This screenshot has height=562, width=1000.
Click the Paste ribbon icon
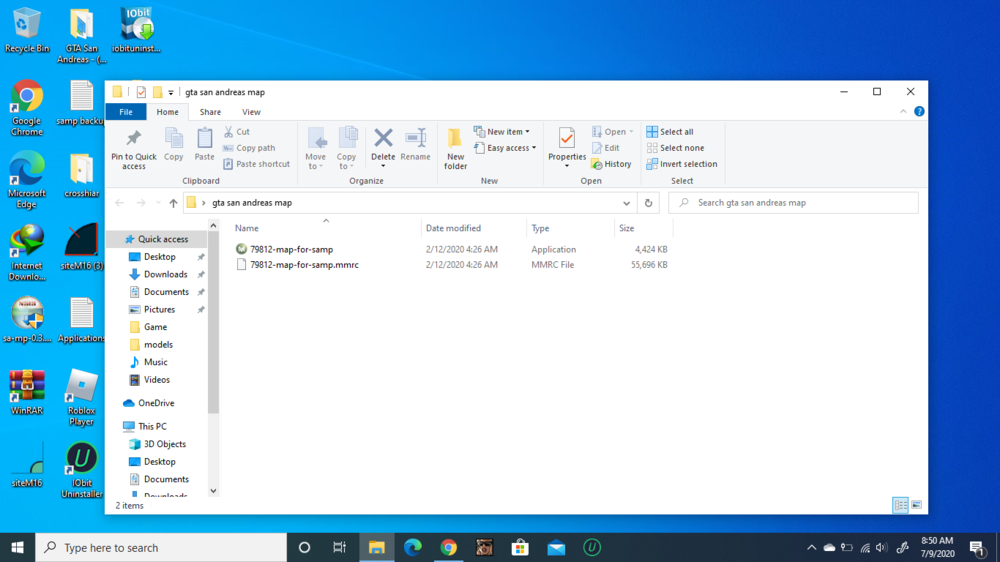point(204,145)
